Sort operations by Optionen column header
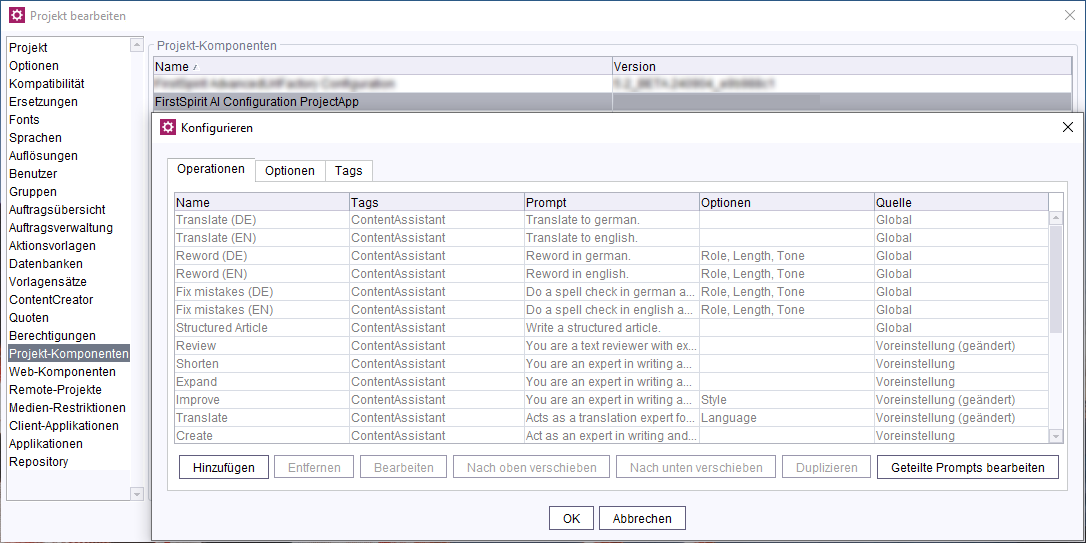 pyautogui.click(x=787, y=202)
